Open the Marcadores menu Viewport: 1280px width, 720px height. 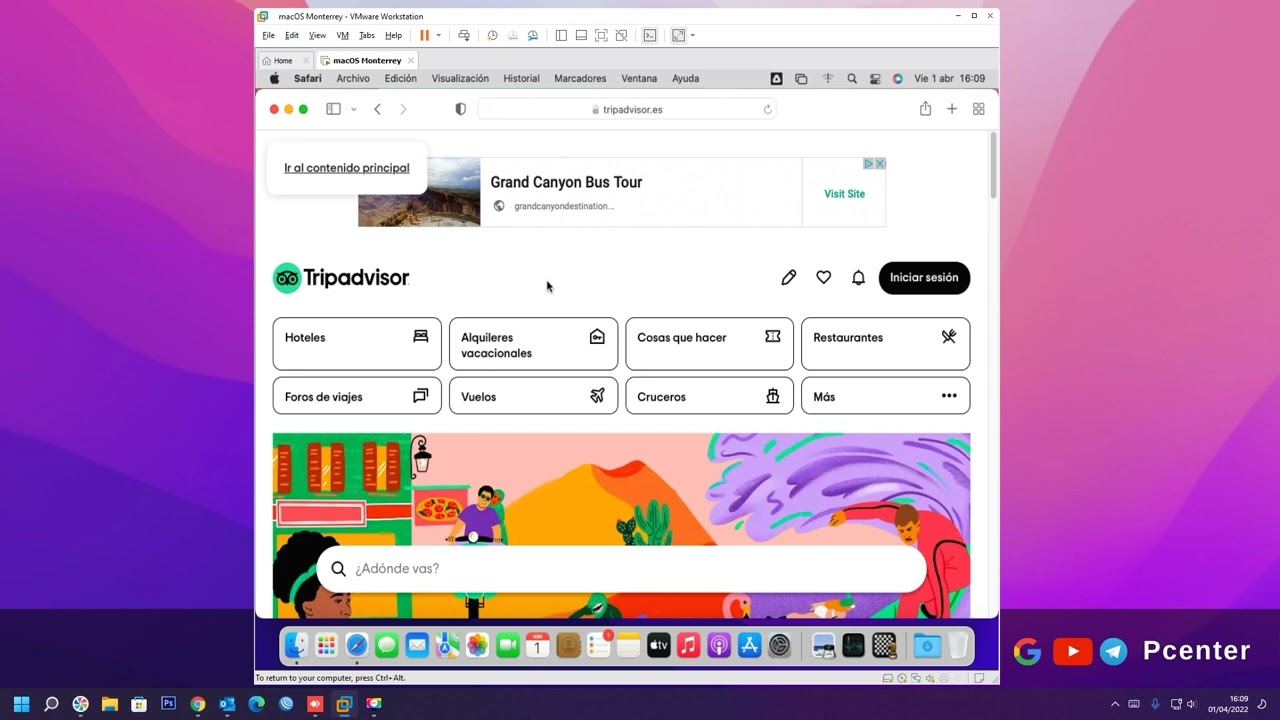pyautogui.click(x=579, y=78)
